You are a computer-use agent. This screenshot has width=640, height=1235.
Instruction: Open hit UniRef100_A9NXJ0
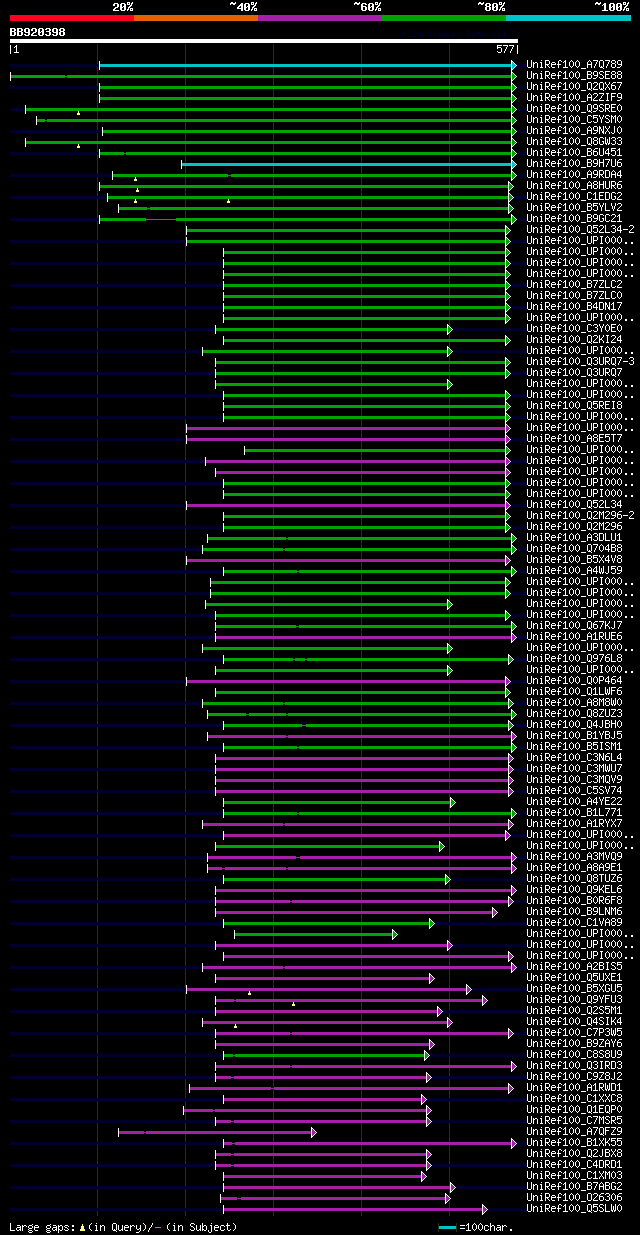tap(574, 131)
